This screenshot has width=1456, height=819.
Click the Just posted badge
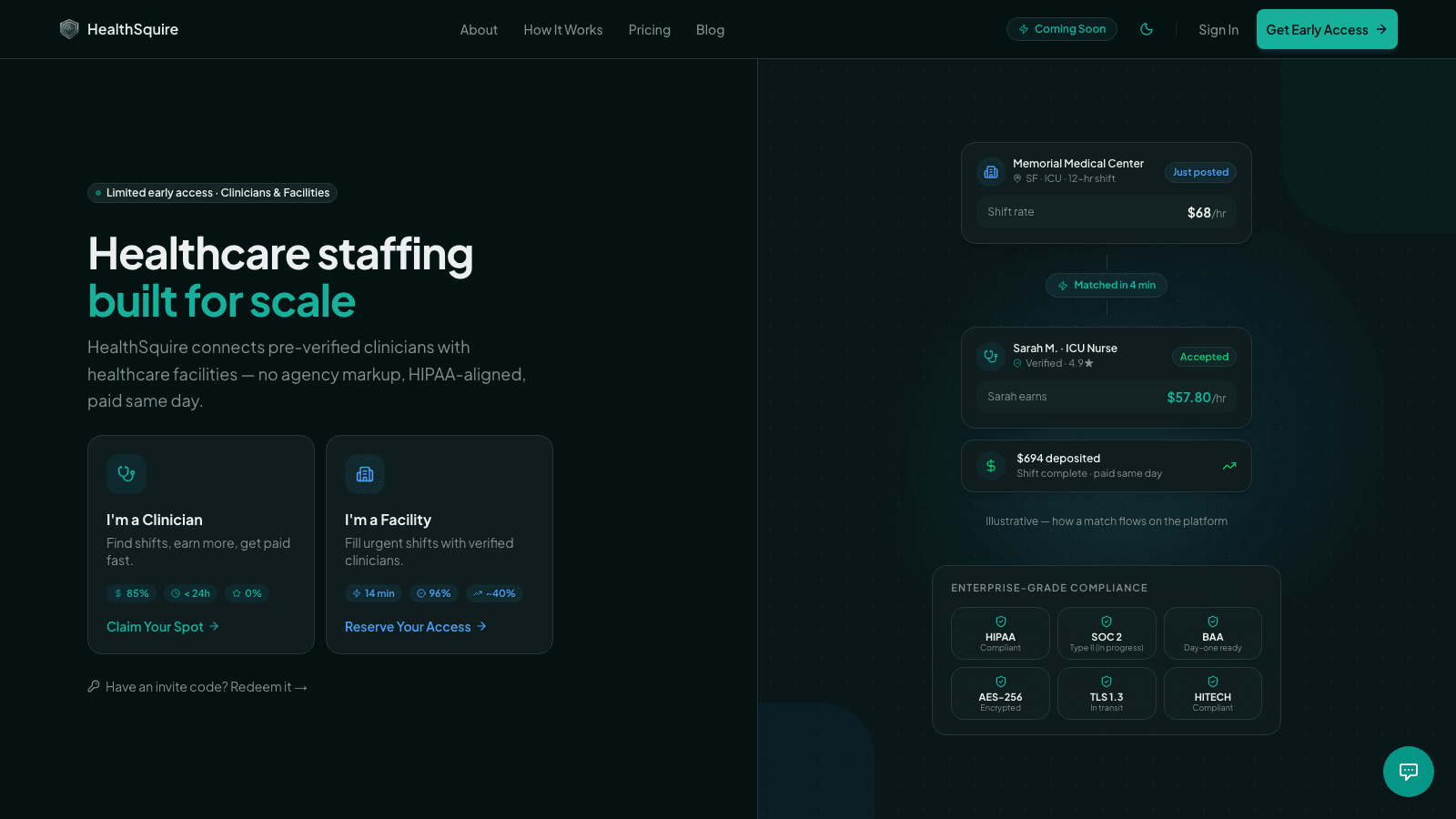tap(1200, 172)
